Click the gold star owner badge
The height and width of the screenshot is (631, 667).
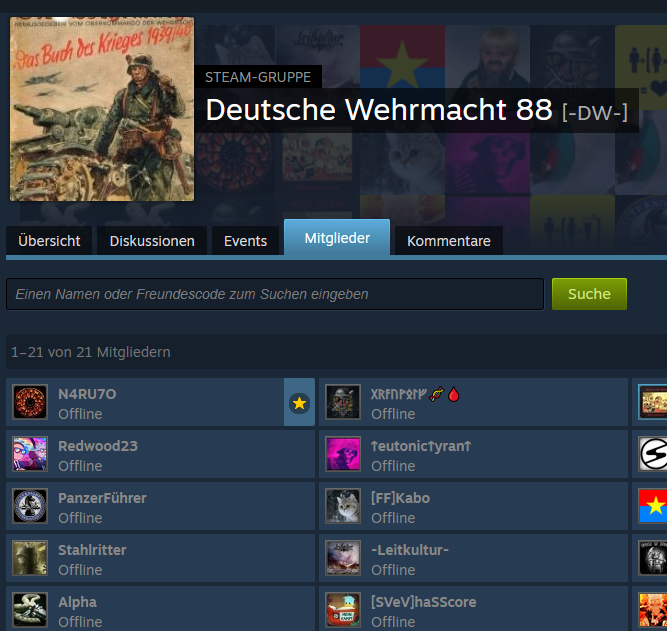[299, 403]
